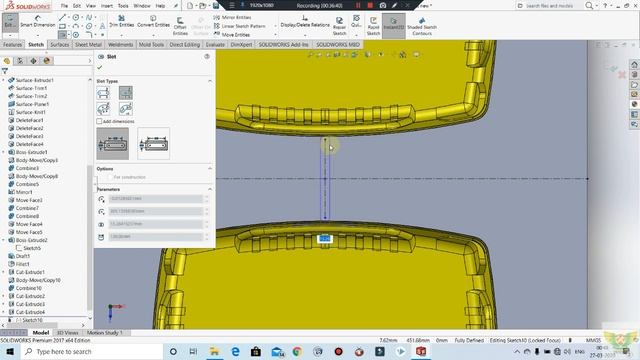Select Draft1 in feature tree
The image size is (640, 360).
pos(23,256)
